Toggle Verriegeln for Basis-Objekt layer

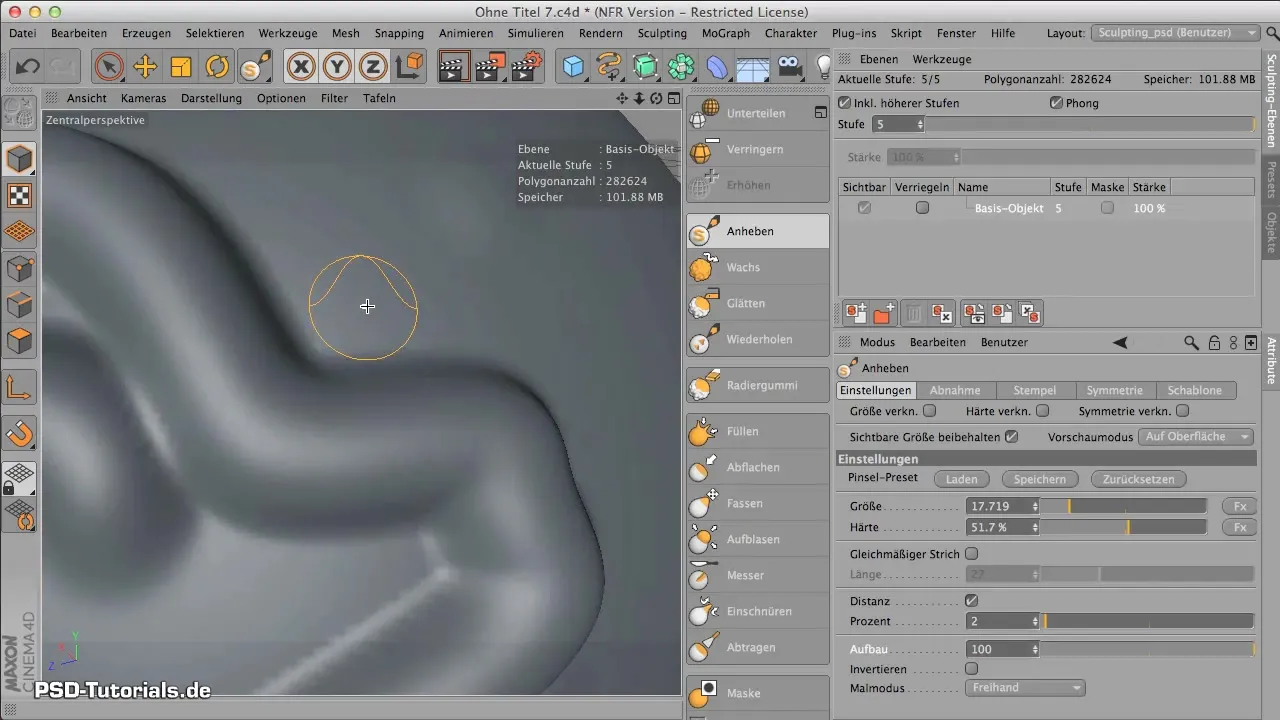[922, 208]
